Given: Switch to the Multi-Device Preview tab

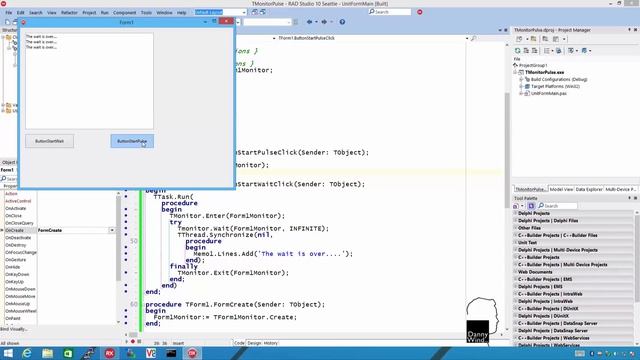Looking at the screenshot, I should click(620, 189).
